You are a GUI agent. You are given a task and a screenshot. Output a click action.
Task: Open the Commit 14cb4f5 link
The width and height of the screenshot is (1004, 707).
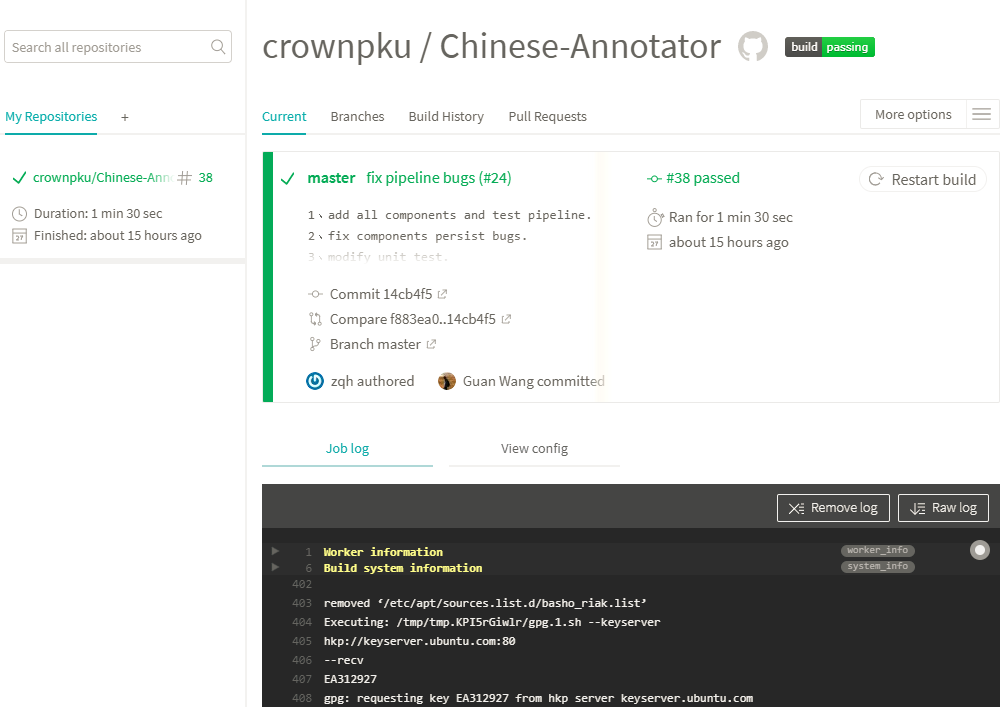[381, 294]
